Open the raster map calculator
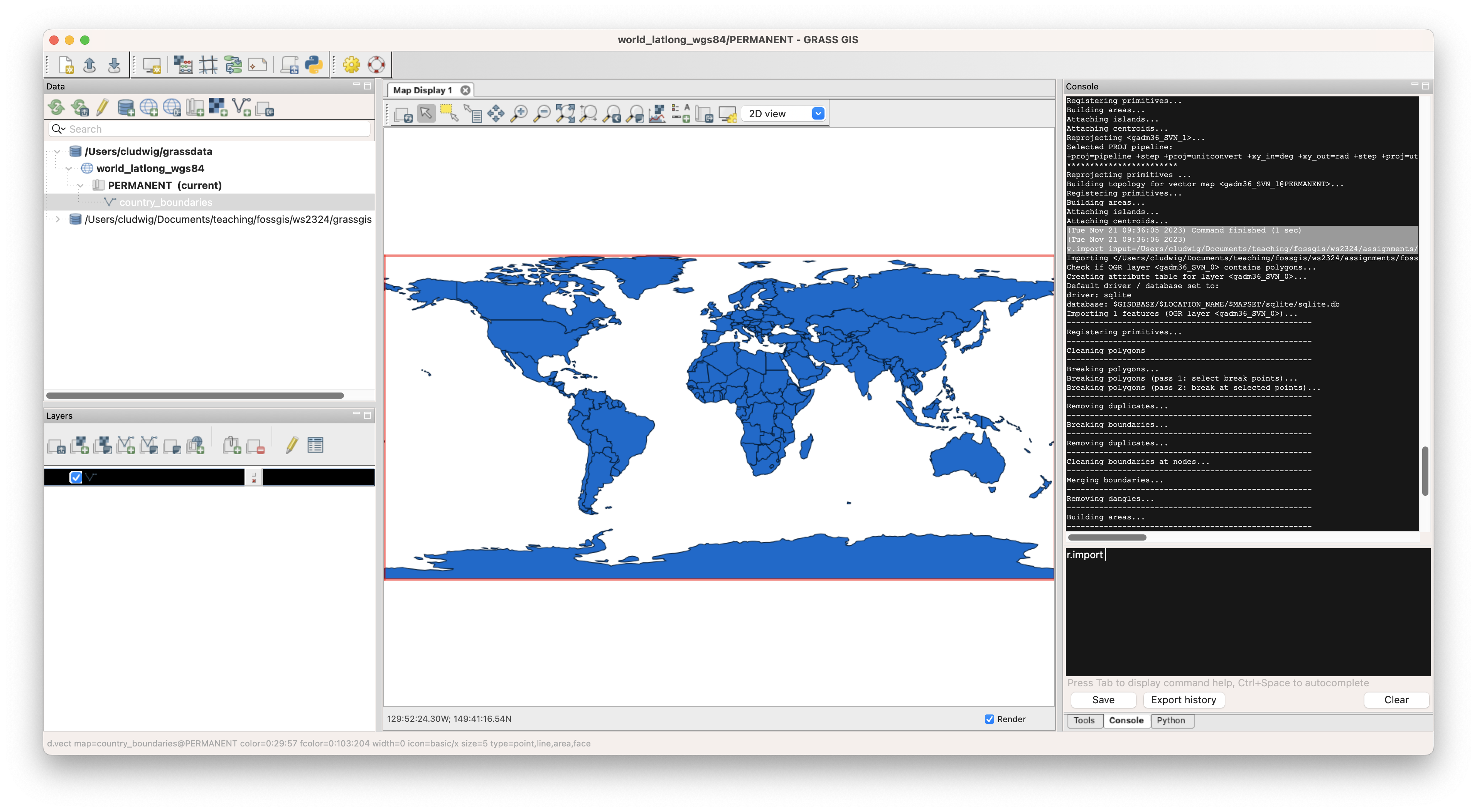The width and height of the screenshot is (1477, 812). (183, 65)
